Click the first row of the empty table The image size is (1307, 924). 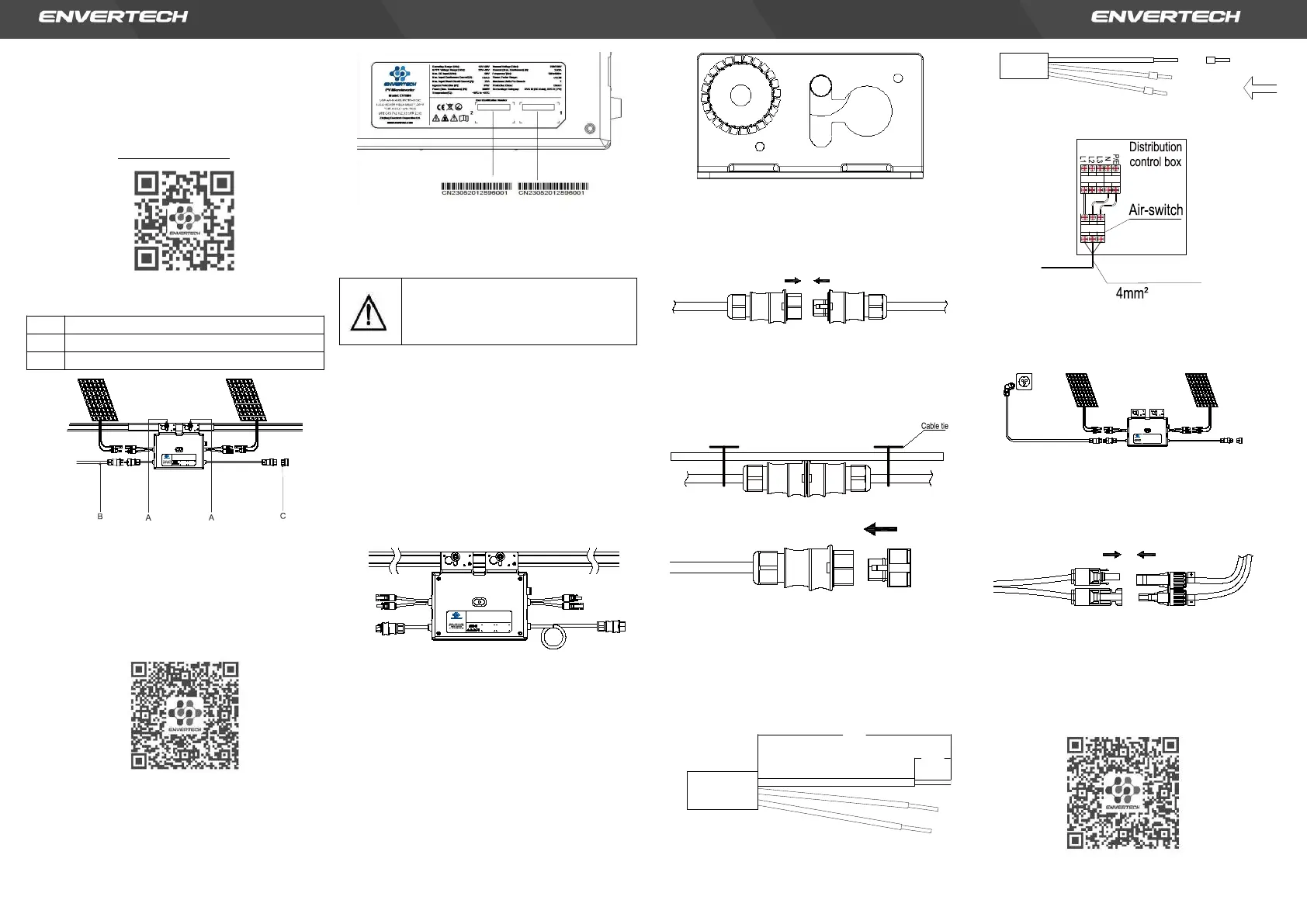click(175, 325)
